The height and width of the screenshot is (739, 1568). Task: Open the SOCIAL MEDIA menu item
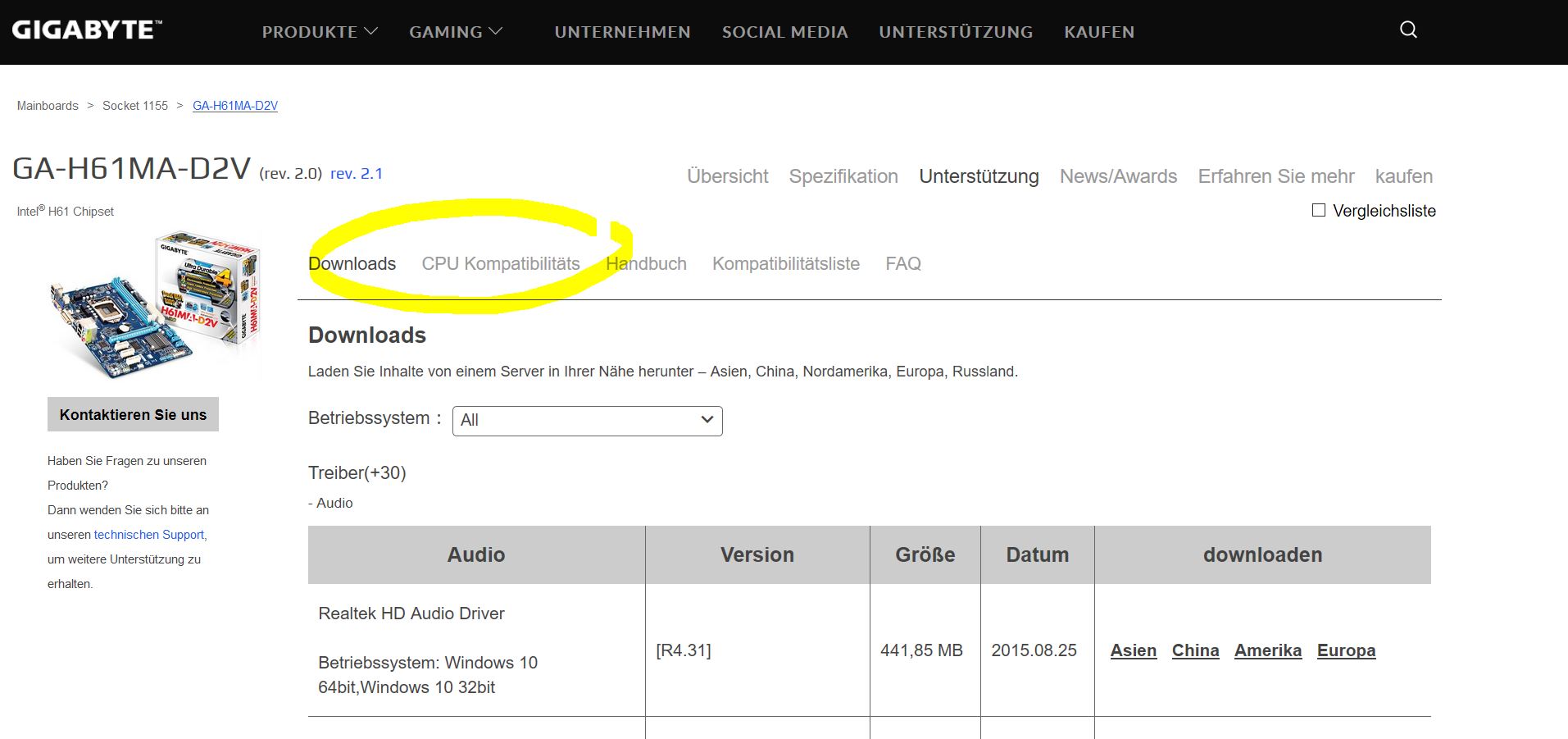click(784, 32)
